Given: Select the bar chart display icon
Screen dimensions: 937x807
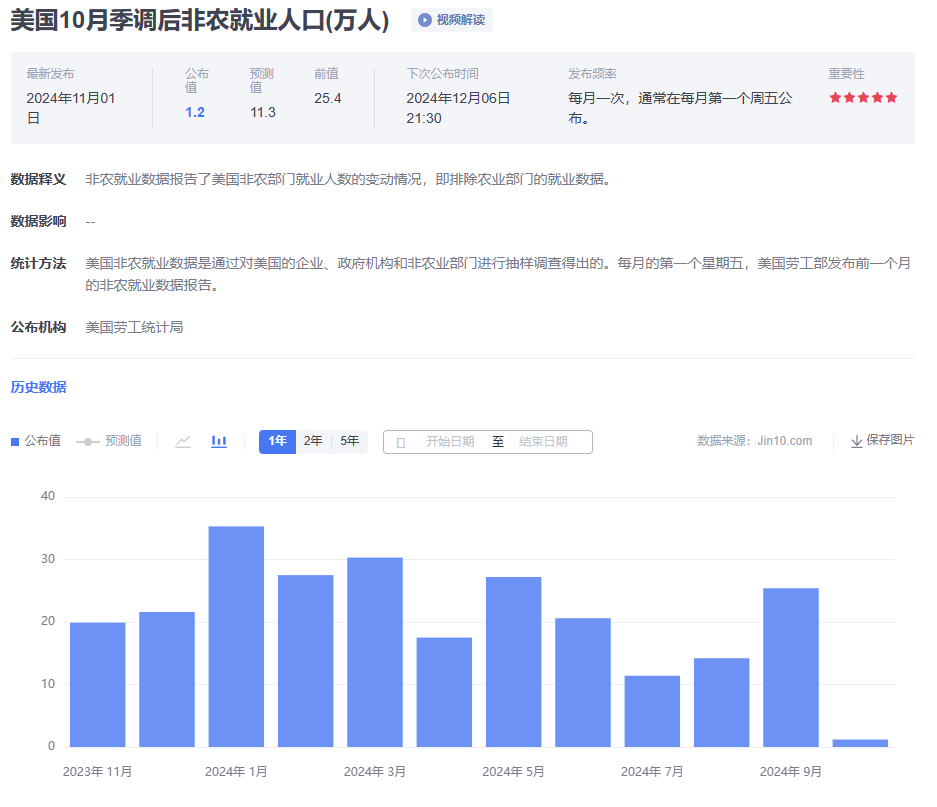Looking at the screenshot, I should pyautogui.click(x=218, y=441).
